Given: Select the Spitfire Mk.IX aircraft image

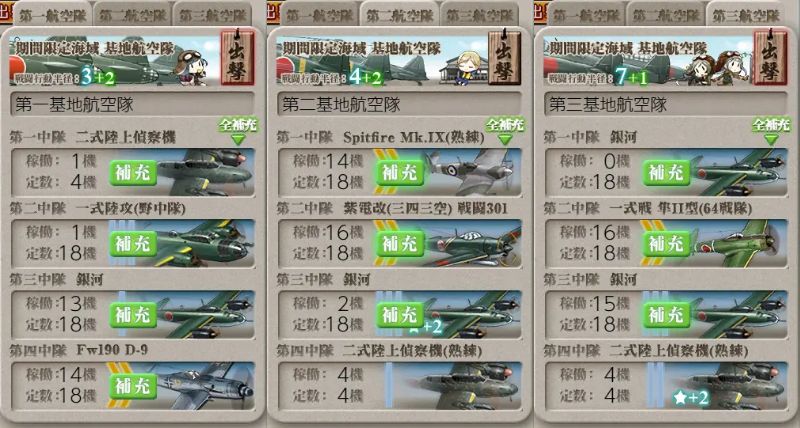Looking at the screenshot, I should point(472,172).
